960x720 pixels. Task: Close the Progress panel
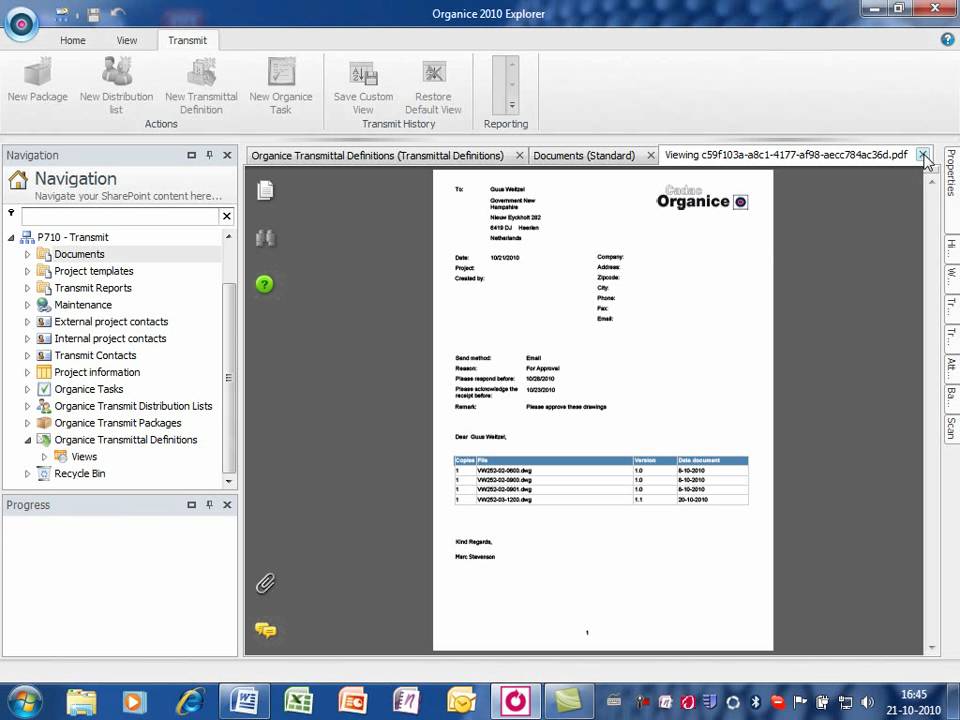227,505
